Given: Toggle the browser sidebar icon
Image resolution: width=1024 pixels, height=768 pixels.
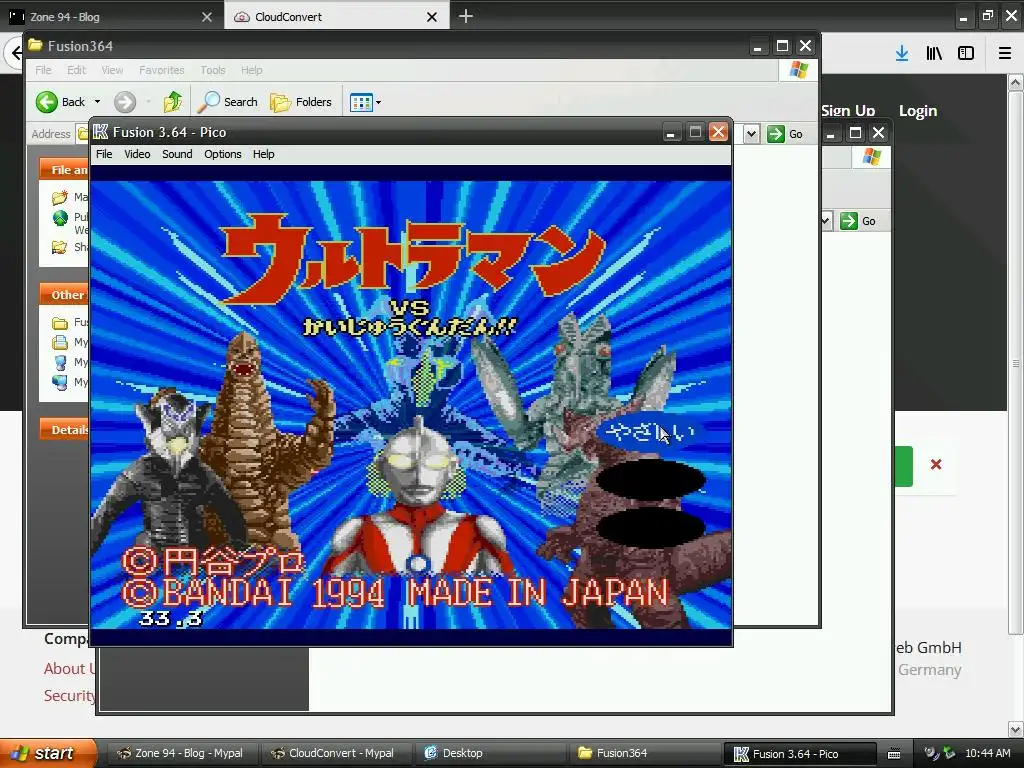Looking at the screenshot, I should point(966,54).
